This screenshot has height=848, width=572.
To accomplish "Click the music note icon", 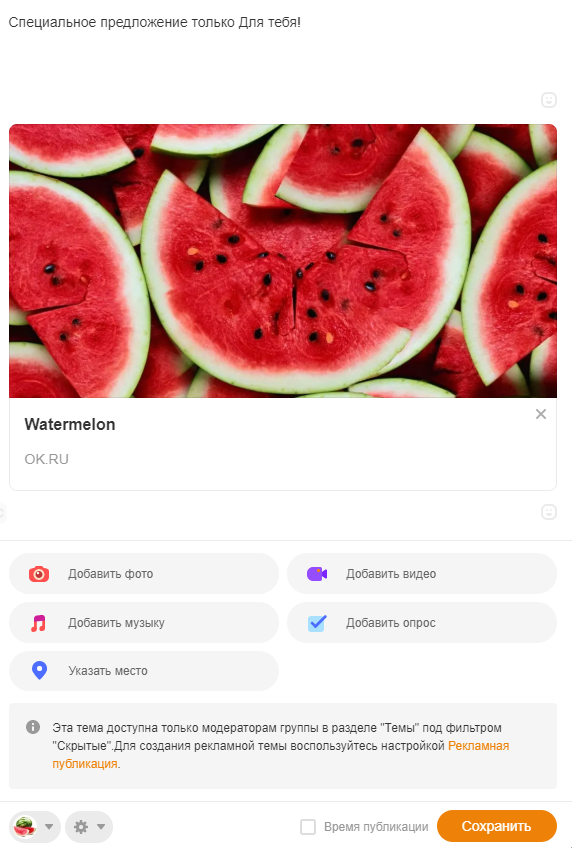I will click(x=38, y=623).
